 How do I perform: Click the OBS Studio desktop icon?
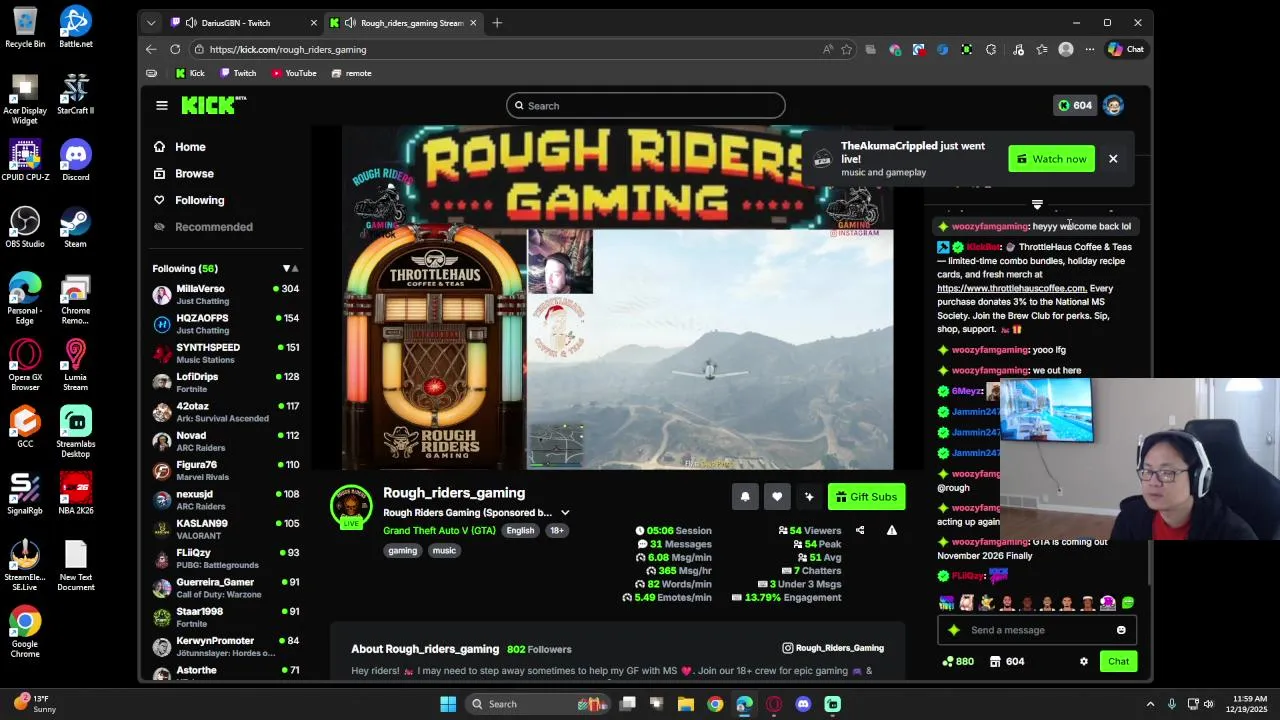(25, 228)
